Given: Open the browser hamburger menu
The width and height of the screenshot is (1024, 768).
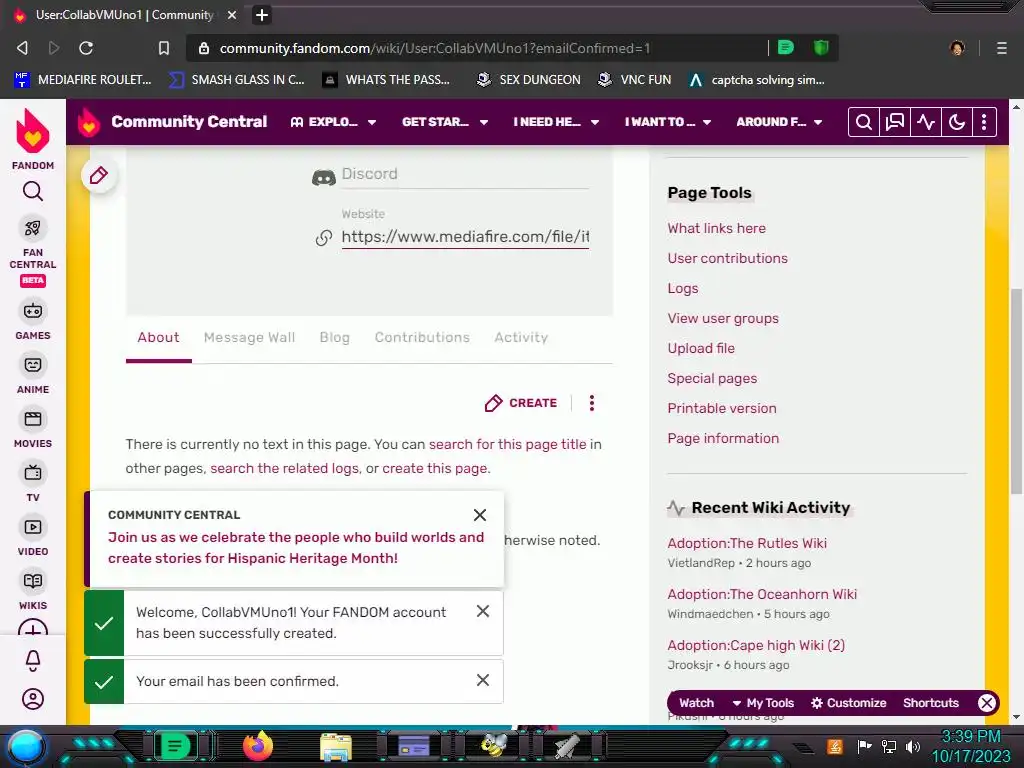Looking at the screenshot, I should tap(1001, 48).
